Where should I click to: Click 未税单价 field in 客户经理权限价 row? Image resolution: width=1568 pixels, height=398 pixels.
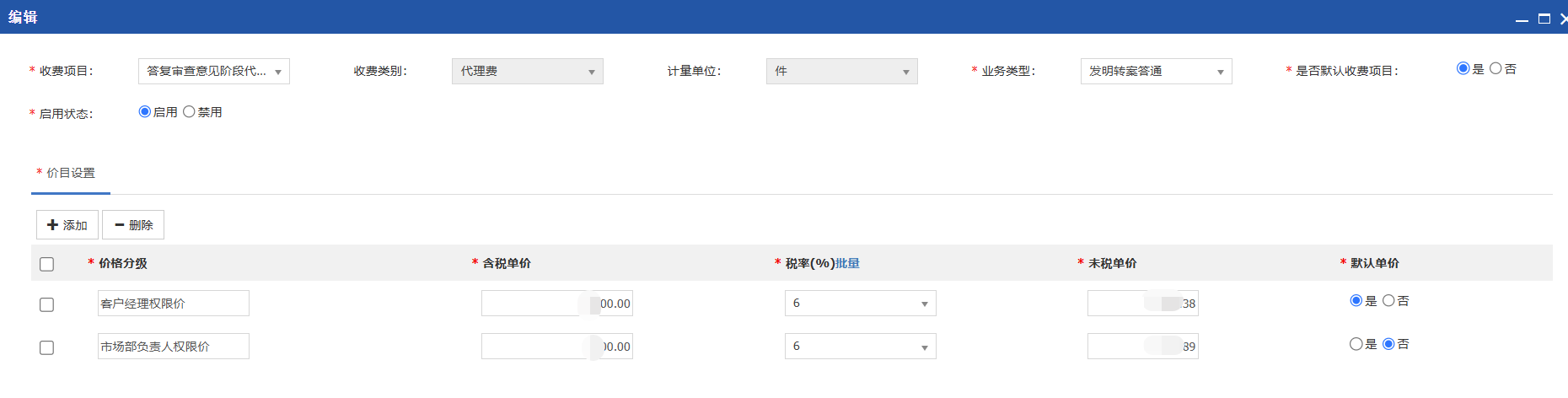(1143, 304)
